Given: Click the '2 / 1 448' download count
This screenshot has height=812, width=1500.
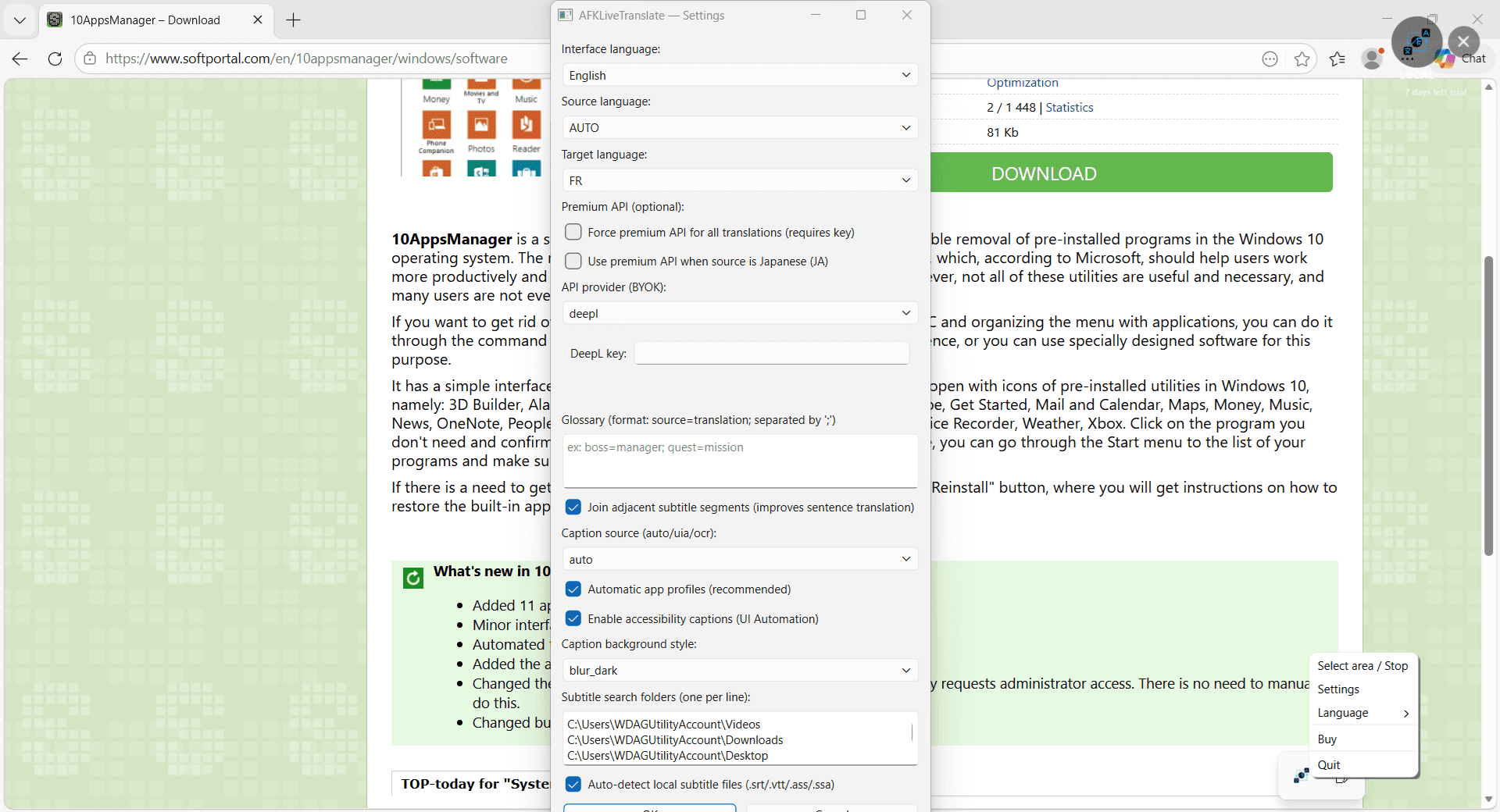Looking at the screenshot, I should [x=1011, y=108].
